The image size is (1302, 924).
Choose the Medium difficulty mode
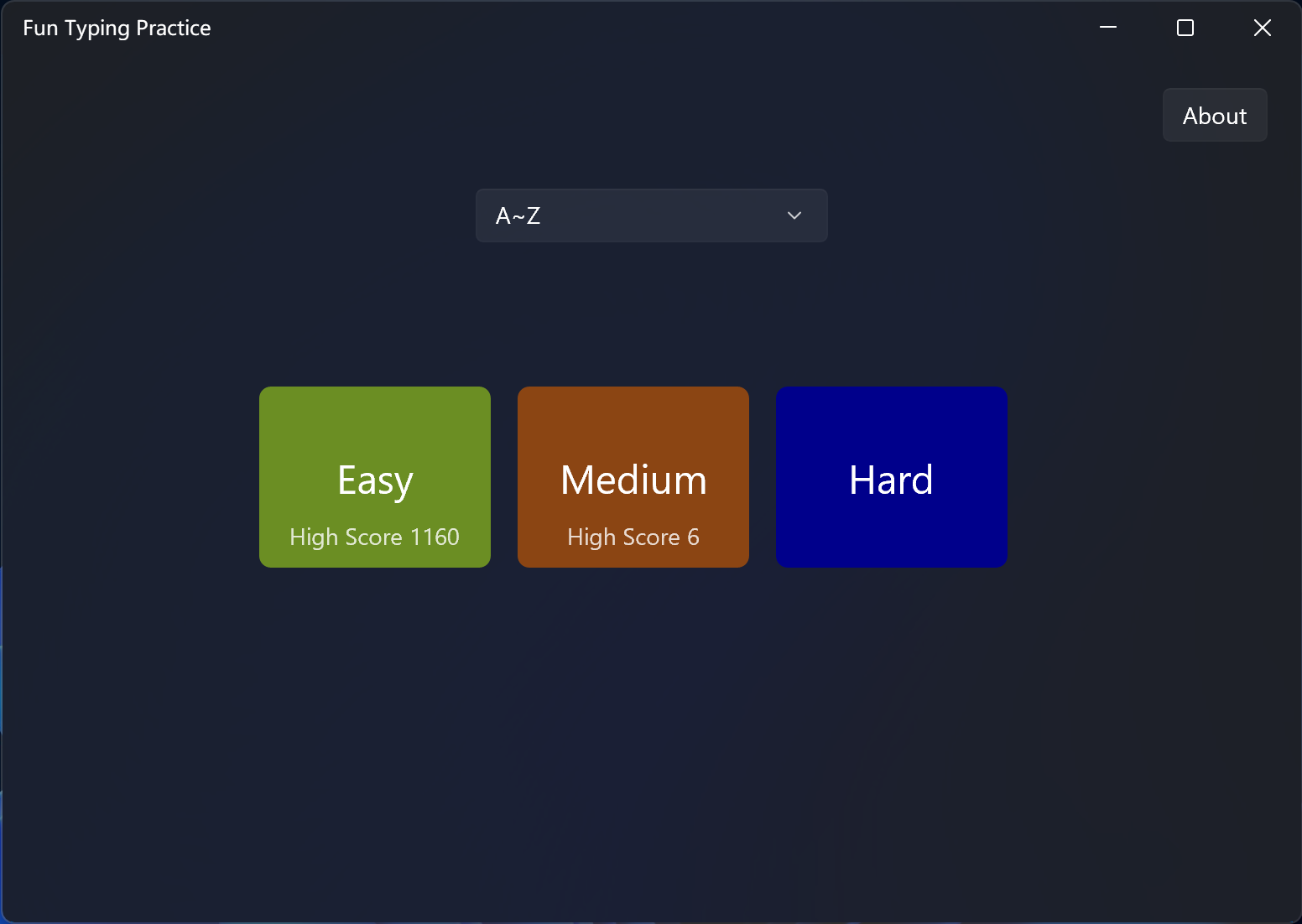coord(633,477)
